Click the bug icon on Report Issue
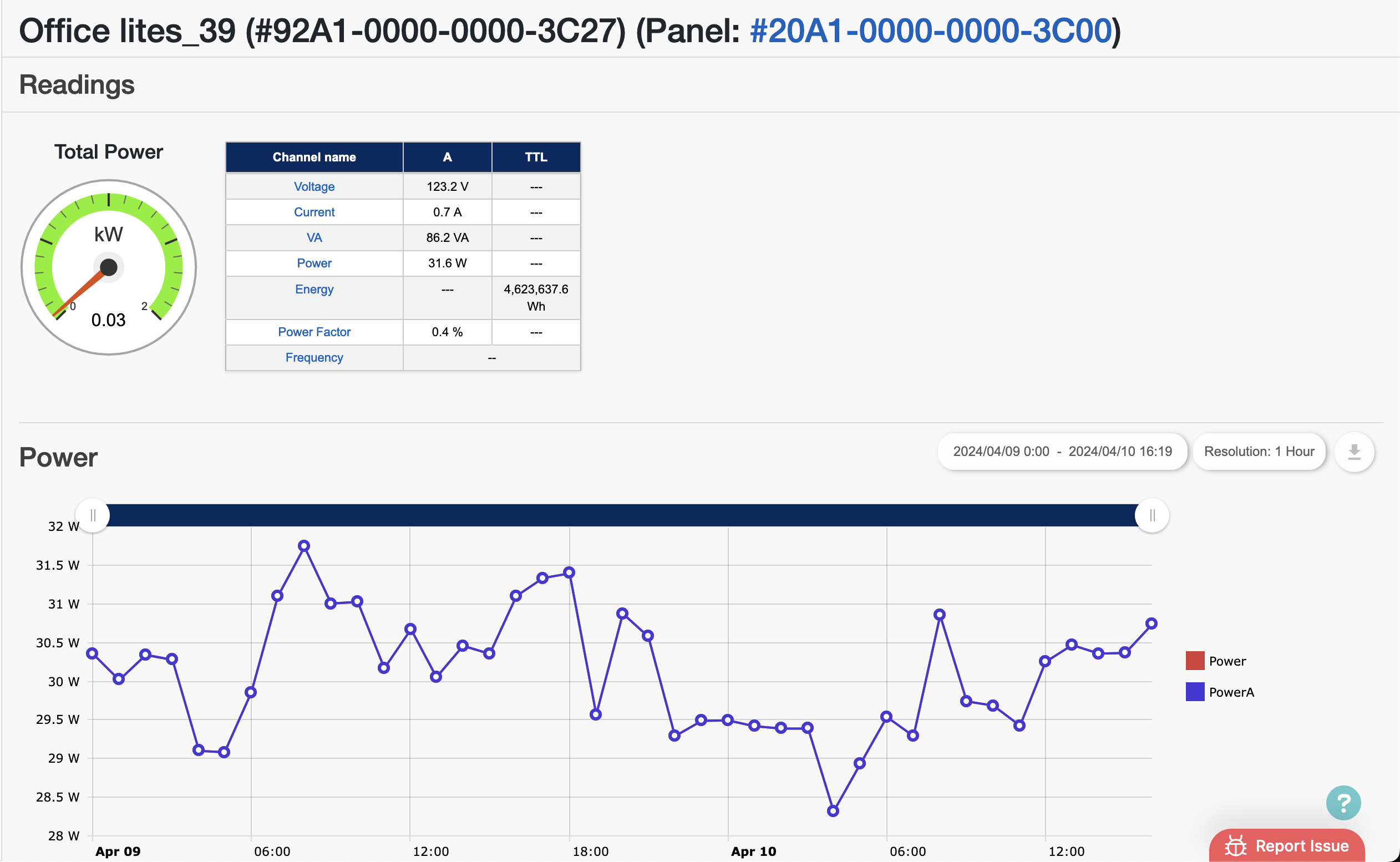Screen dimensions: 1400x862 pyautogui.click(x=1235, y=846)
